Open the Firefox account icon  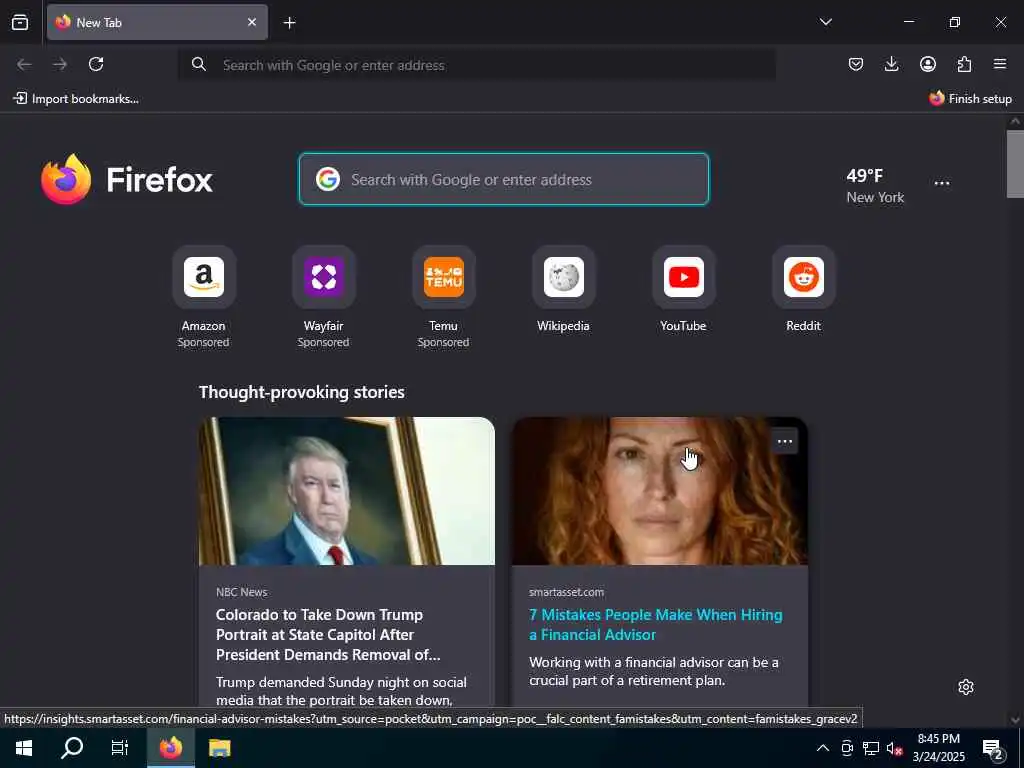927,64
